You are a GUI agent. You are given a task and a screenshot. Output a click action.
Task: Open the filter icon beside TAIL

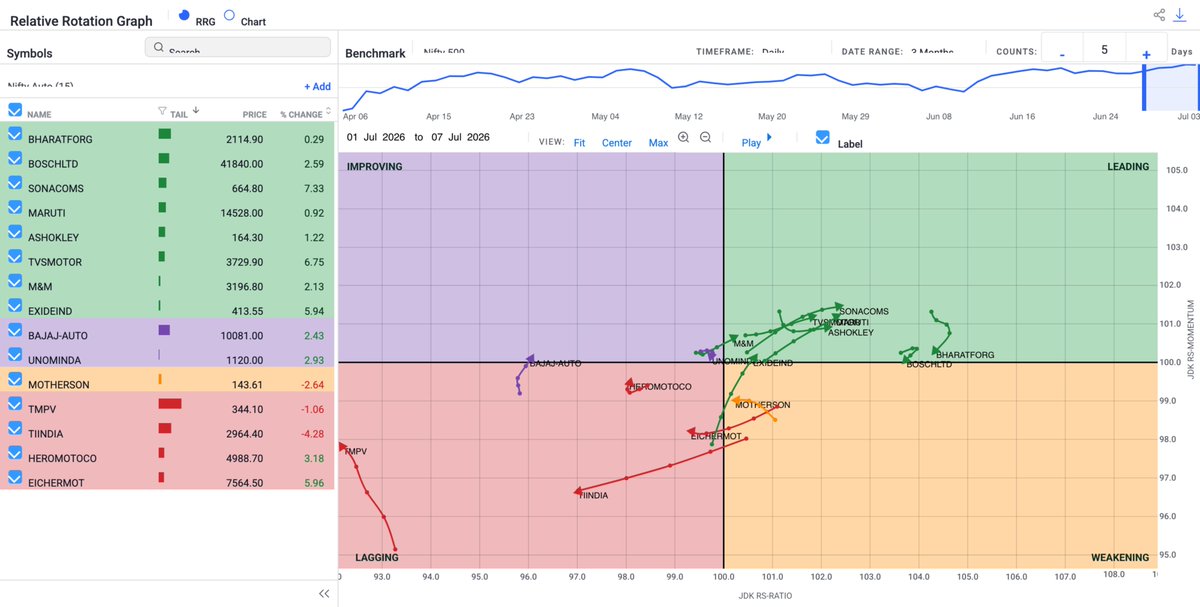pyautogui.click(x=162, y=112)
